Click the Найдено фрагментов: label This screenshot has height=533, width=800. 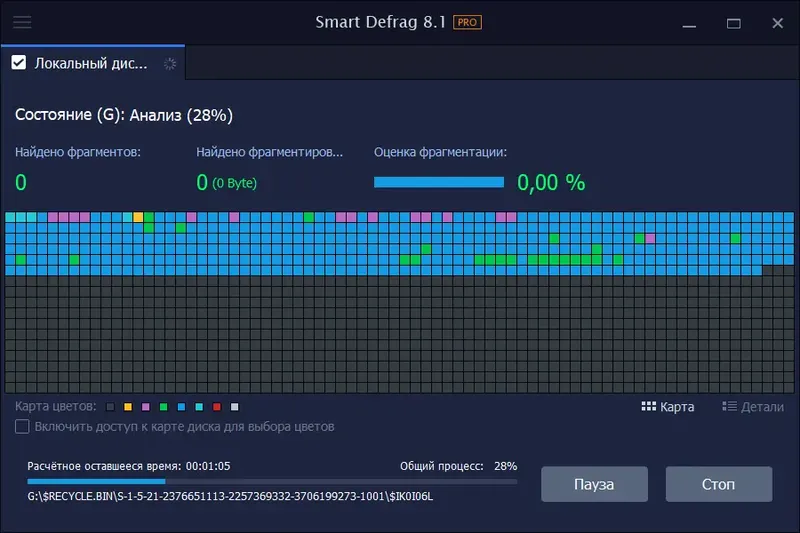click(x=78, y=152)
